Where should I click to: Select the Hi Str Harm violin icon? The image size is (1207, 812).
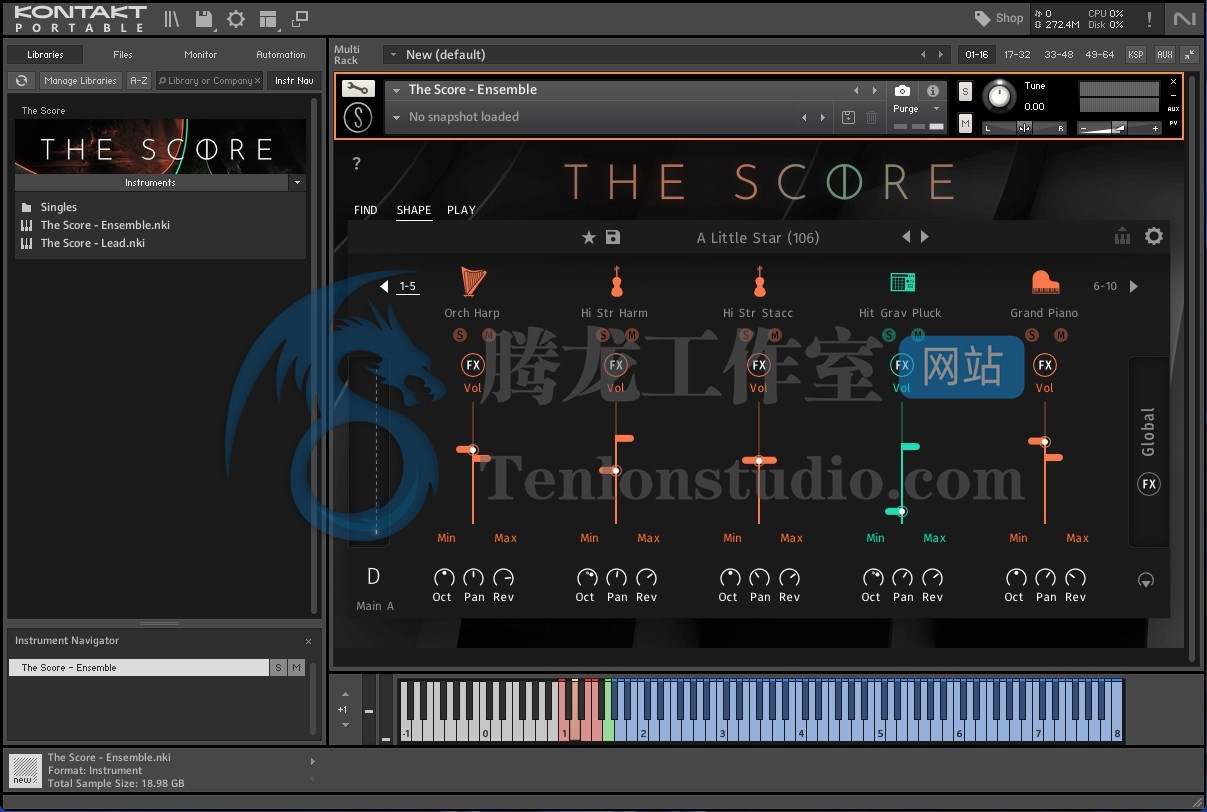[616, 282]
